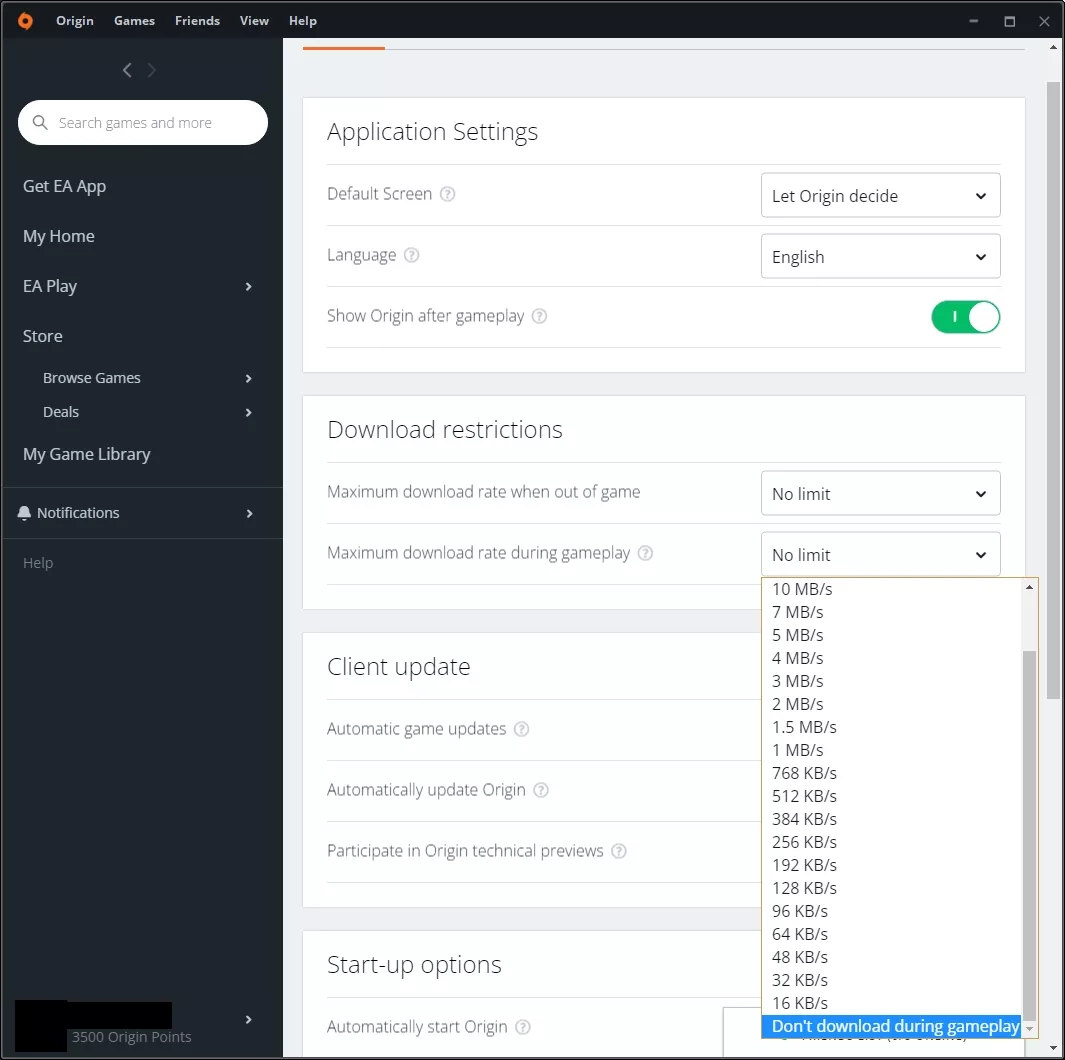Click the Origin logo icon
The width and height of the screenshot is (1065, 1060).
tap(24, 20)
